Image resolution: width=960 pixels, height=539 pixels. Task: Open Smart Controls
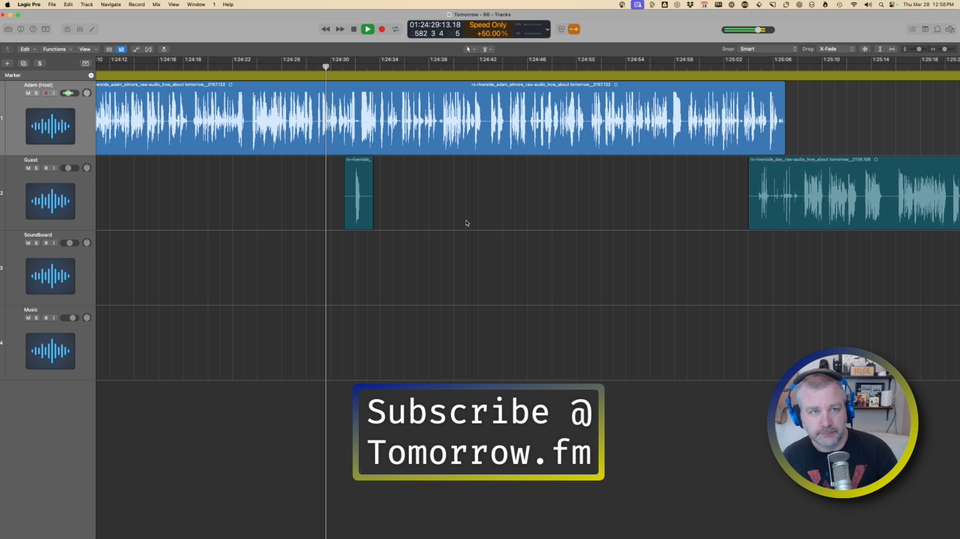coord(67,29)
